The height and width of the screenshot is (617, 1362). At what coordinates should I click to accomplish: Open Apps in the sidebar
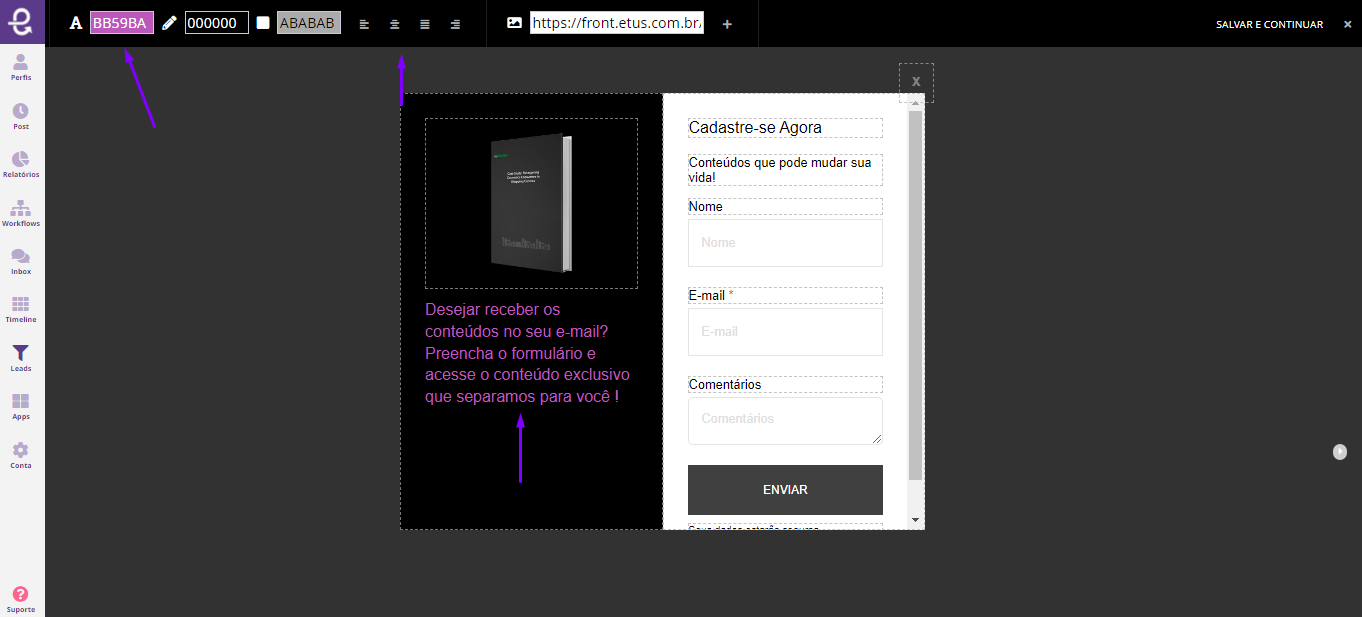[21, 406]
